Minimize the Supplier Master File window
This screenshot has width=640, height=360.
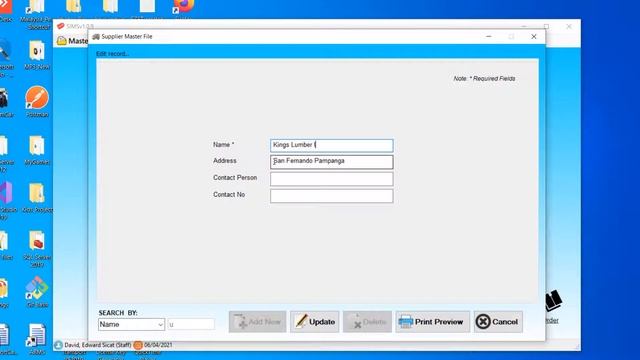489,37
